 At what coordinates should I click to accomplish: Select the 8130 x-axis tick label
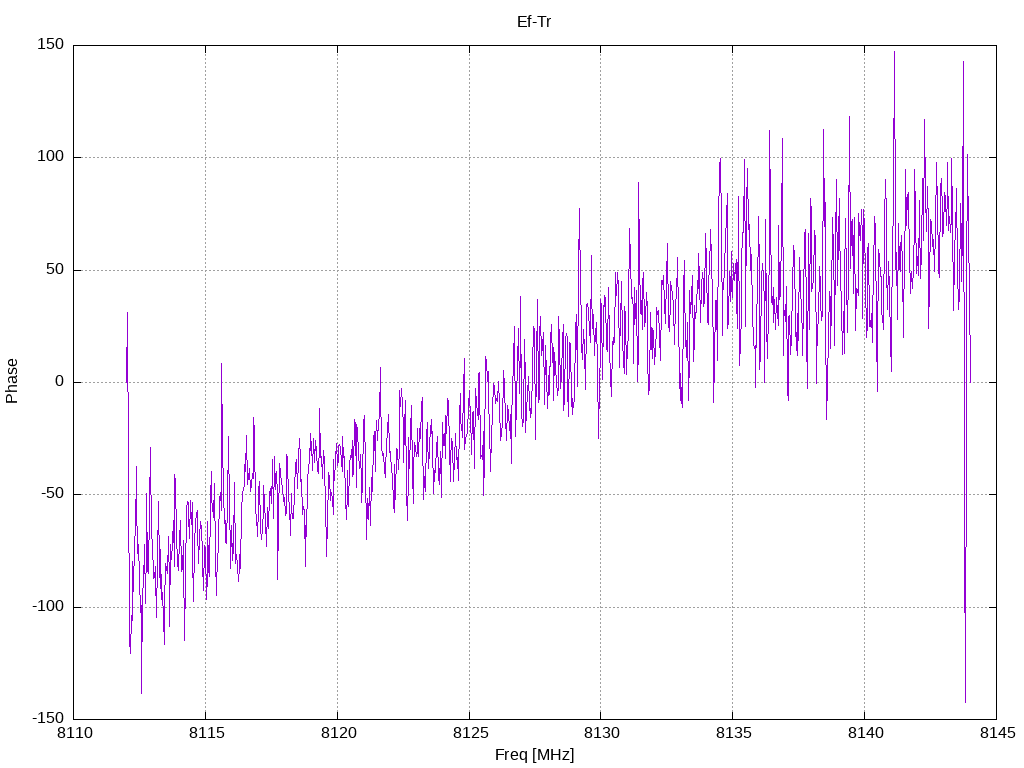pos(601,733)
